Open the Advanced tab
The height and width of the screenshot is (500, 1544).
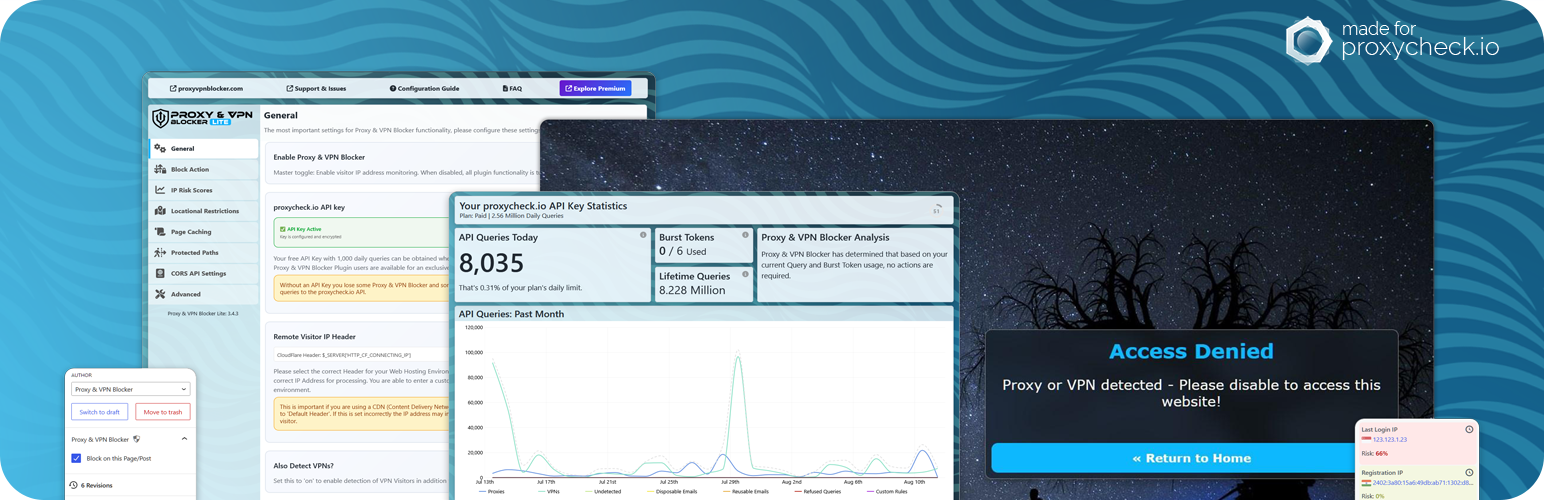point(204,294)
